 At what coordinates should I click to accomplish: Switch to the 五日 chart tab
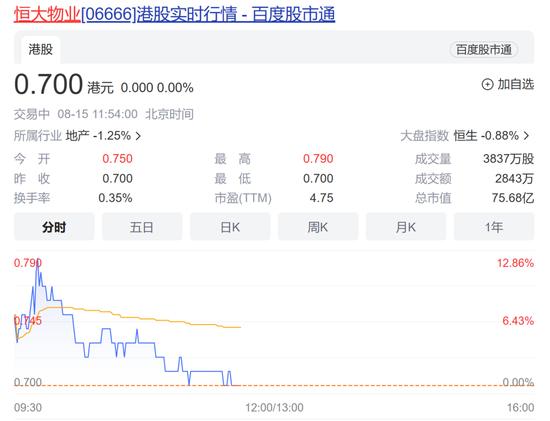[x=142, y=227]
